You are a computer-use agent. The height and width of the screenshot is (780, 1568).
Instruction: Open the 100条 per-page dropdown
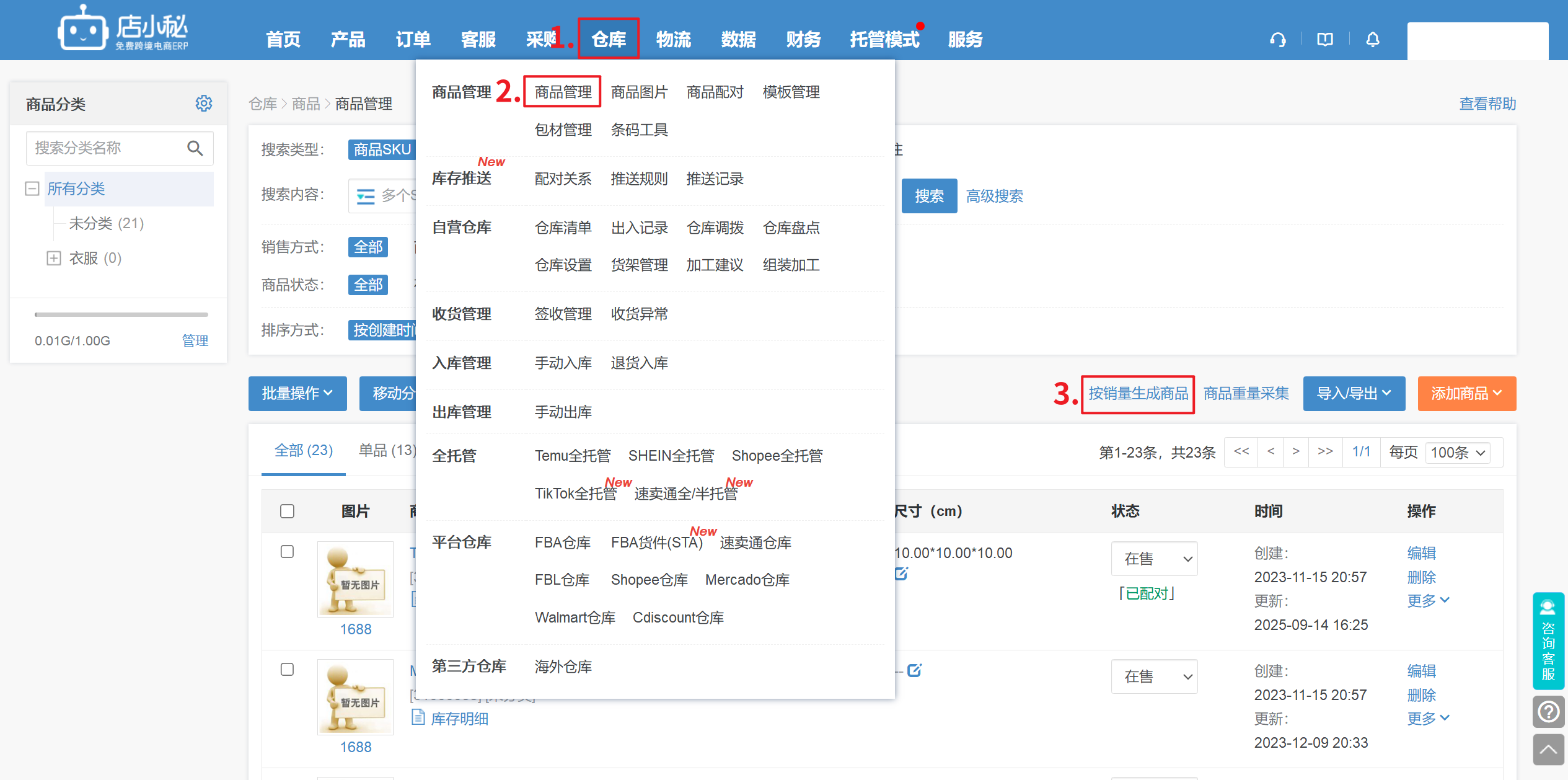click(x=1458, y=452)
